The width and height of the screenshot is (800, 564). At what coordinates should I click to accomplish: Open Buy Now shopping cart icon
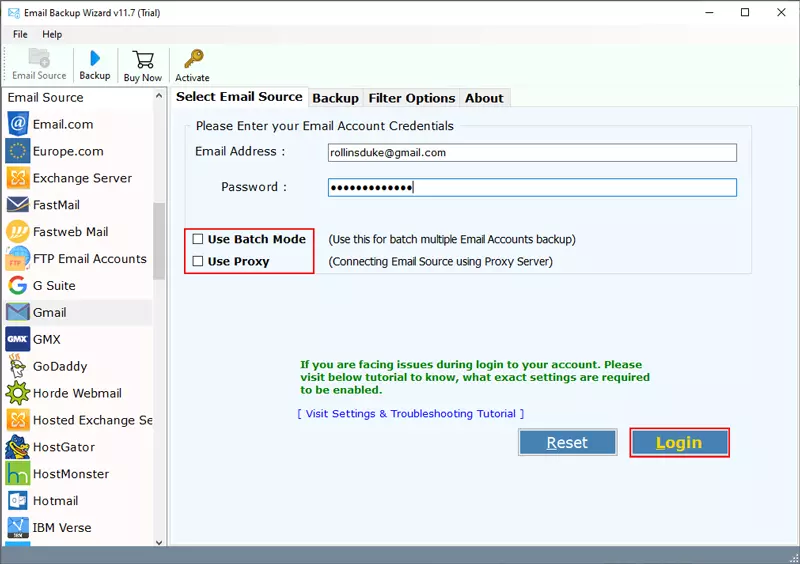(143, 59)
